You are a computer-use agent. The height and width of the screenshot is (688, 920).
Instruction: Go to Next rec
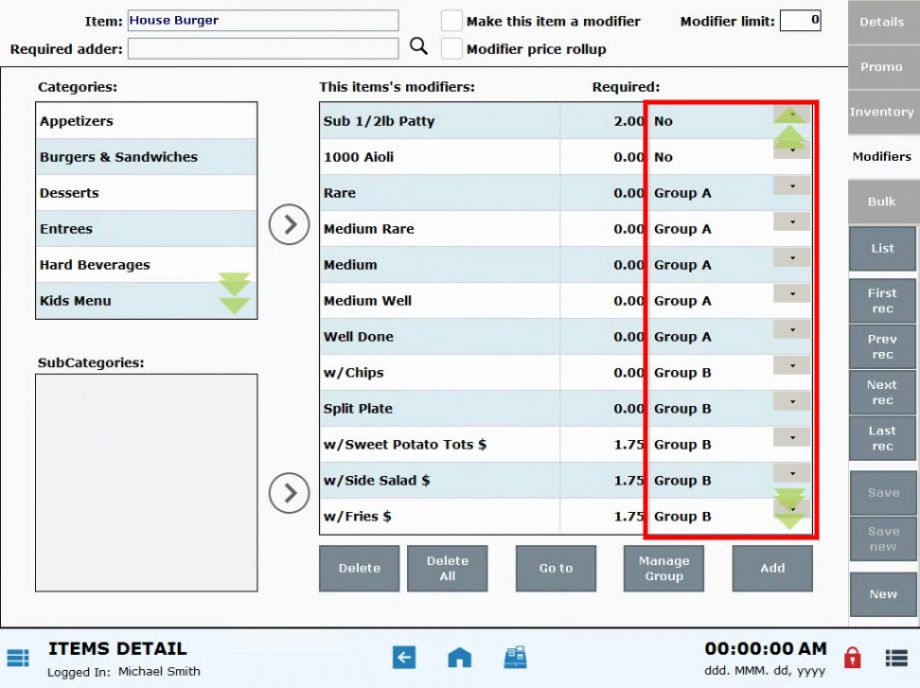pyautogui.click(x=882, y=392)
